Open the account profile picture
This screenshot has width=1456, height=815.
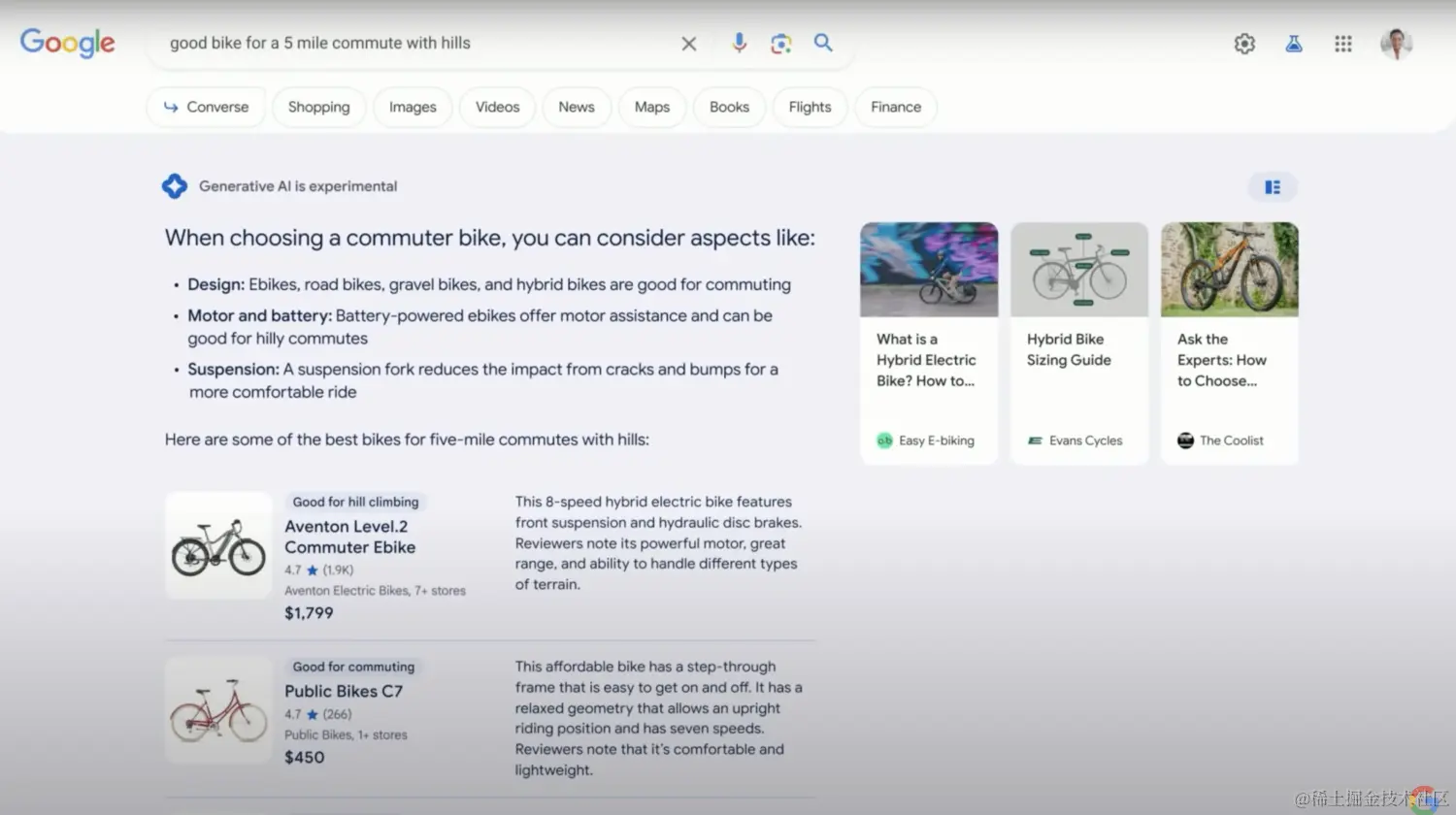tap(1396, 44)
